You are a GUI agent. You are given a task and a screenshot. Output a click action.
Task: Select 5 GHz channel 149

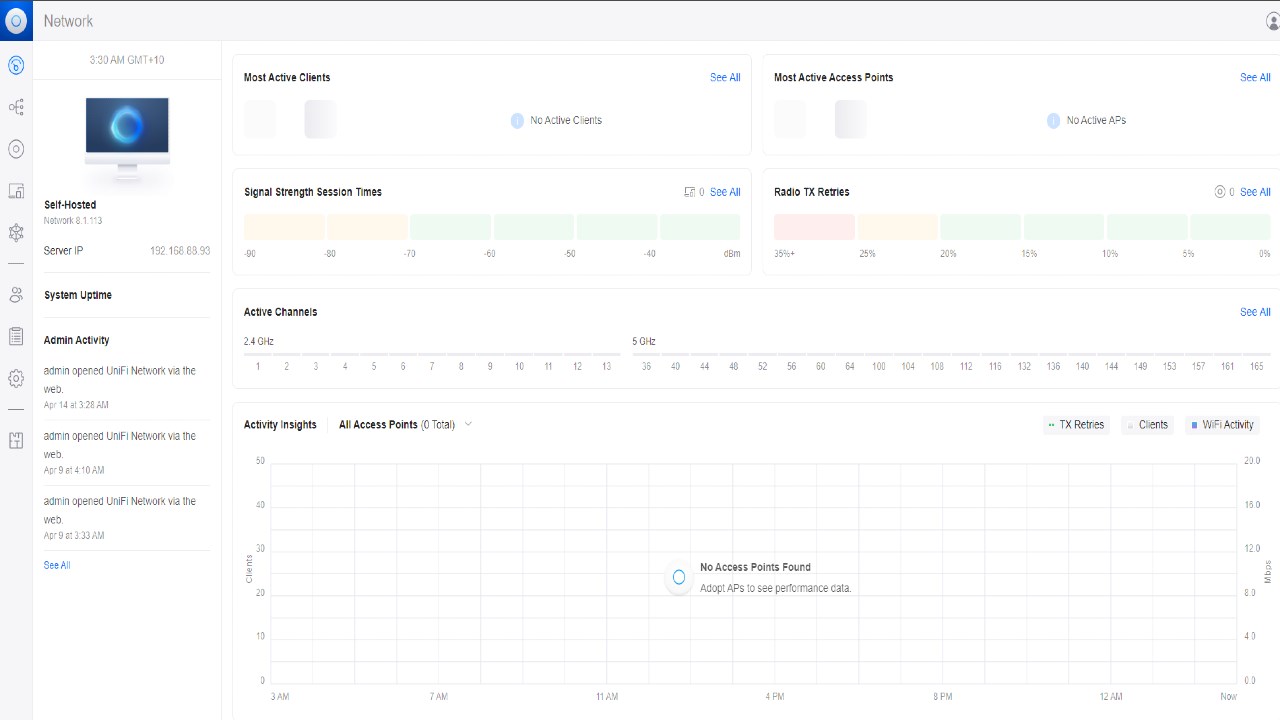coord(1140,367)
